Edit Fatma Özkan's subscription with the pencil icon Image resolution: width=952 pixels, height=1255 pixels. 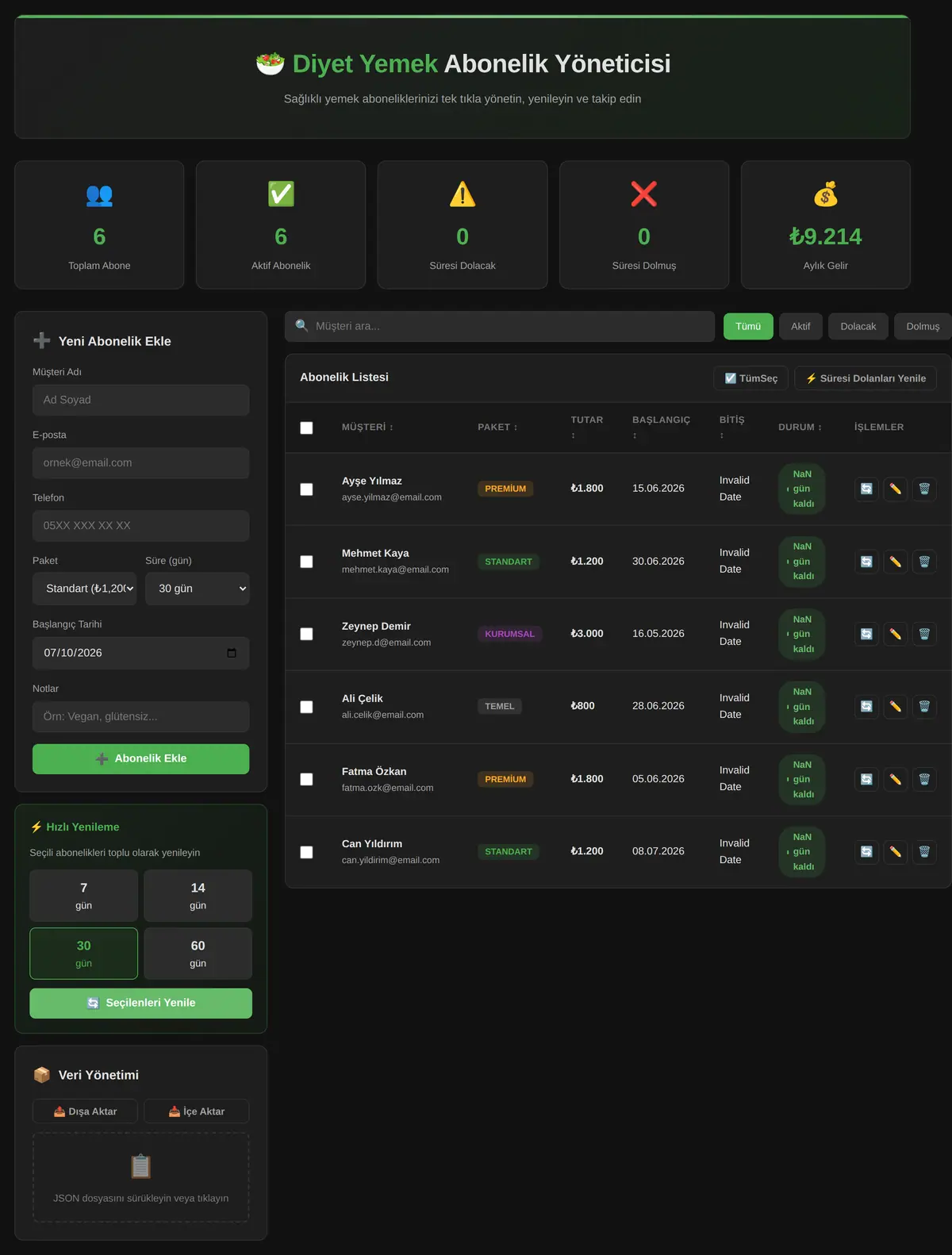pos(895,779)
